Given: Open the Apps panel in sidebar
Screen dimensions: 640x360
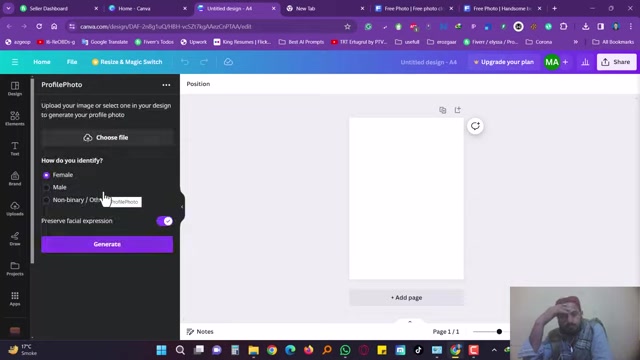Looking at the screenshot, I should click(x=15, y=298).
